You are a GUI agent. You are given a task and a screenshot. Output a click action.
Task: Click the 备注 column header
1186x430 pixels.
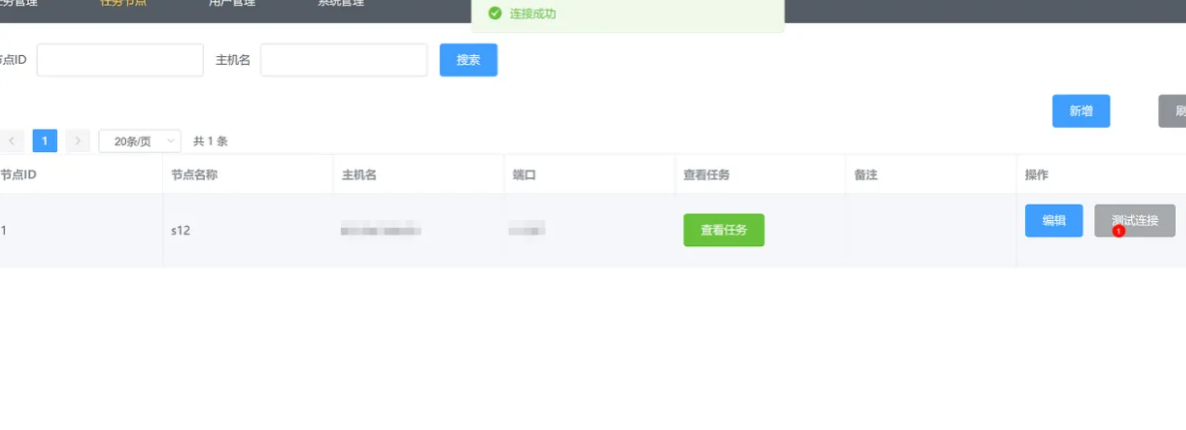click(865, 175)
